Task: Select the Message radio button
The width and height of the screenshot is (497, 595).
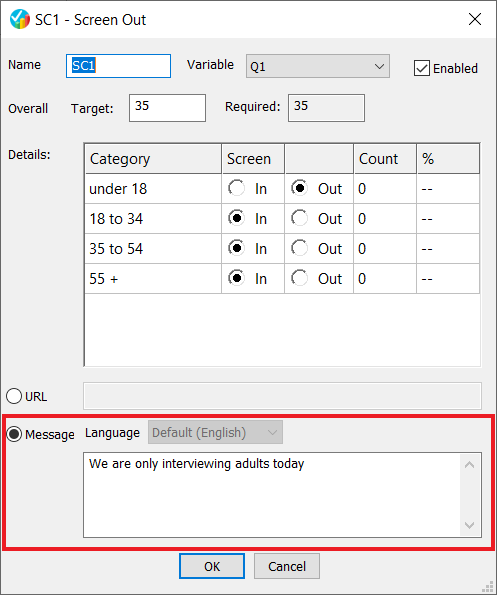Action: (x=14, y=434)
